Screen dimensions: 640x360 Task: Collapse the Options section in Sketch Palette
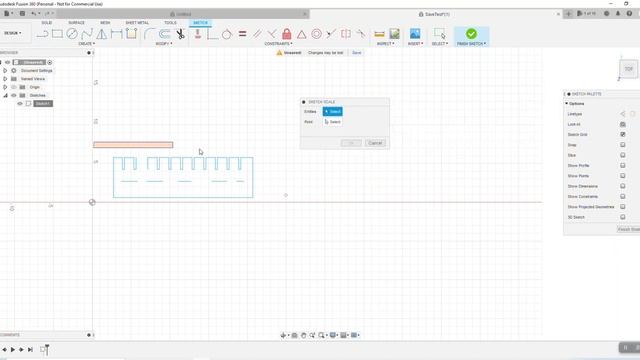[x=567, y=104]
